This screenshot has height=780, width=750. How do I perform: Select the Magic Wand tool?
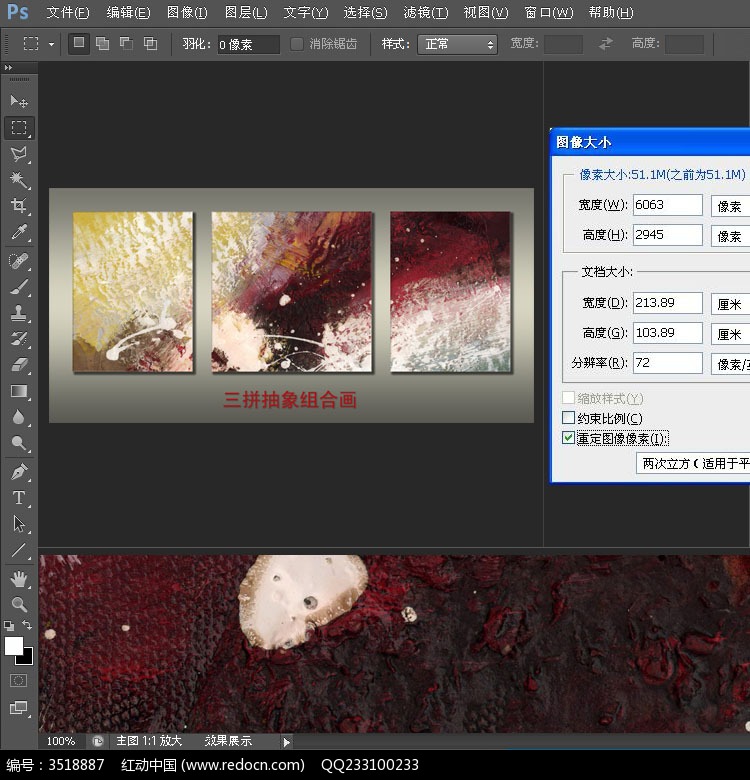click(19, 180)
